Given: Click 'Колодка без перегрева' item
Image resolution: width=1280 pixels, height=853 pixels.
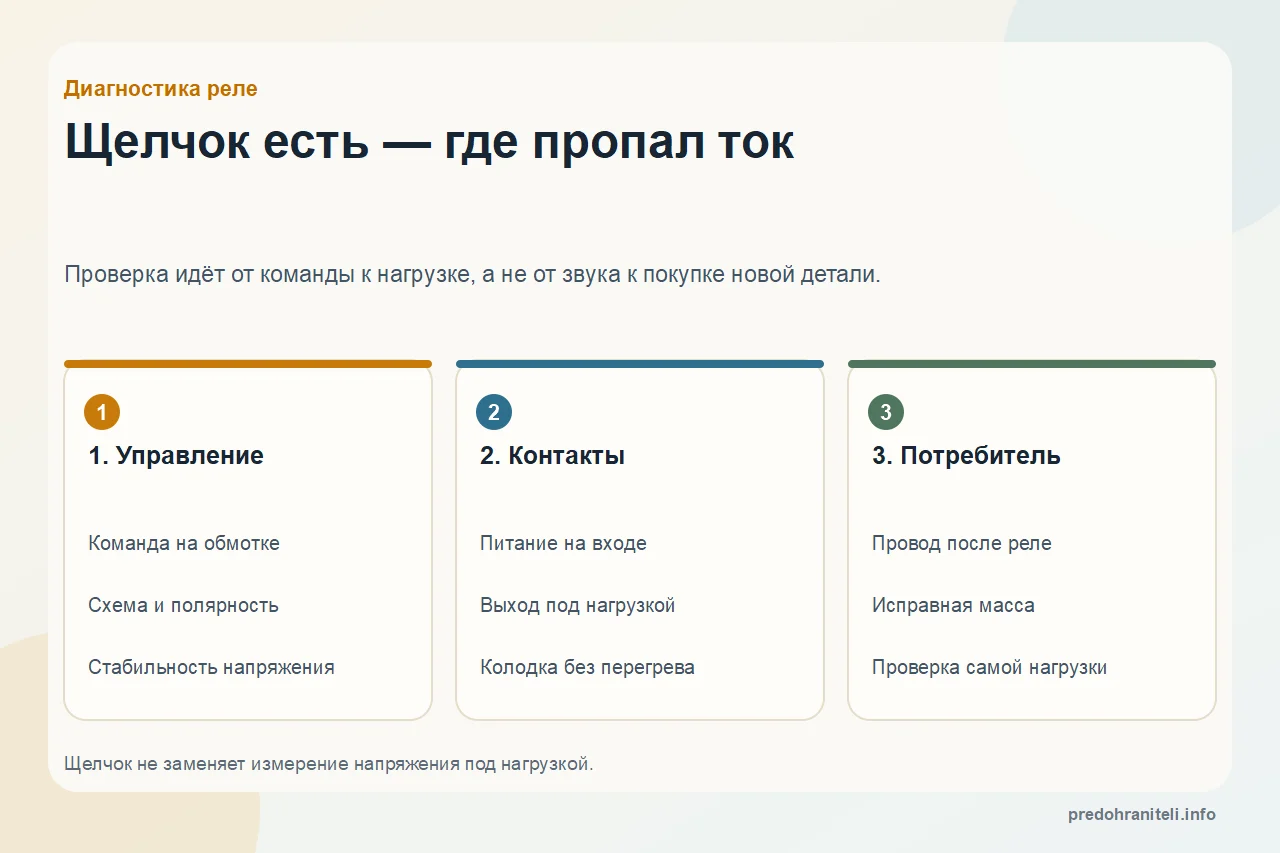Looking at the screenshot, I should click(x=587, y=668).
